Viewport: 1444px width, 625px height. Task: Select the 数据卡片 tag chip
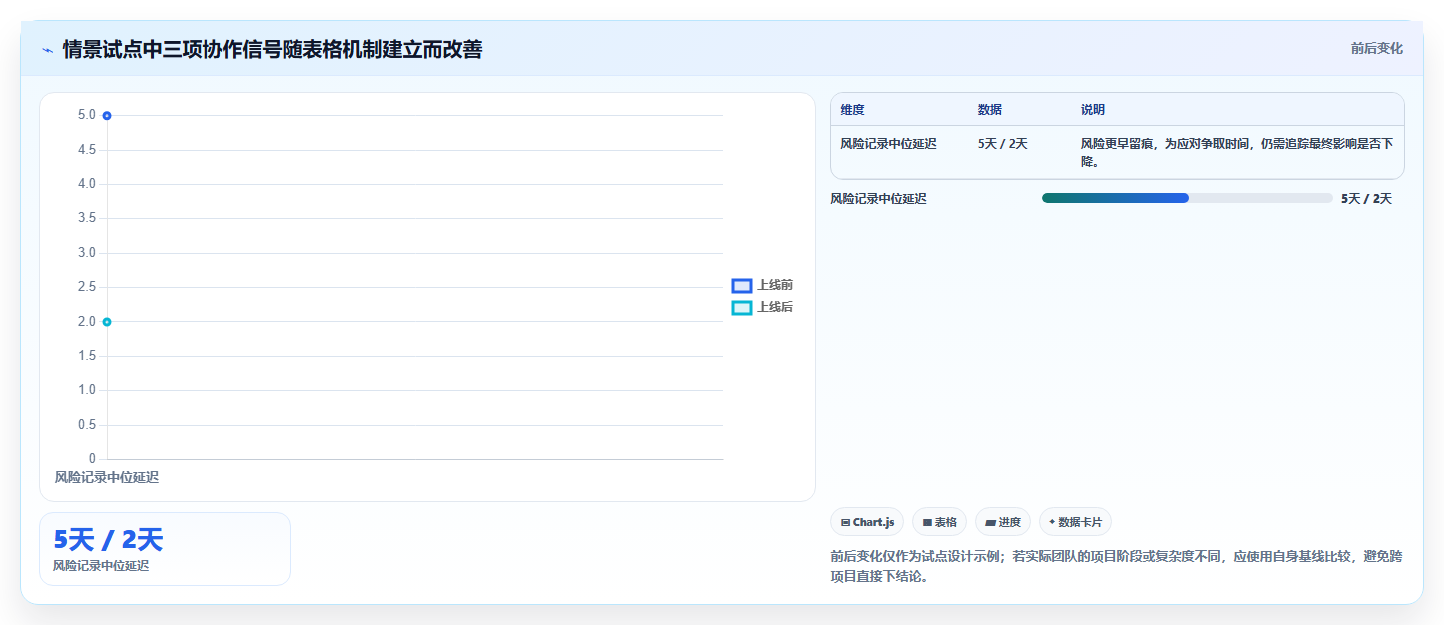pyautogui.click(x=1075, y=522)
